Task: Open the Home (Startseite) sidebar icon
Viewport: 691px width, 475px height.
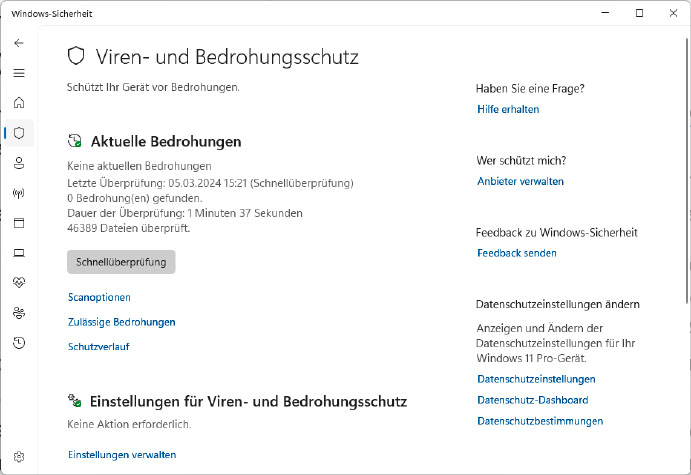Action: (19, 103)
